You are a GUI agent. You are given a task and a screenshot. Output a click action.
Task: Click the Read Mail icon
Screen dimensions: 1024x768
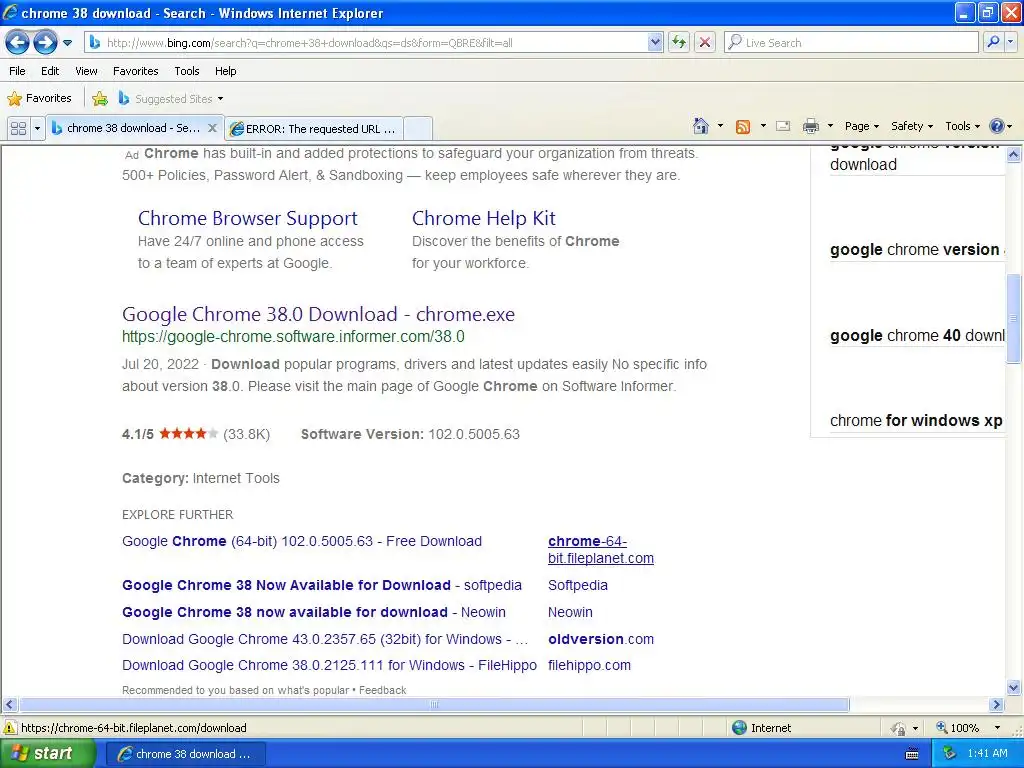point(783,126)
